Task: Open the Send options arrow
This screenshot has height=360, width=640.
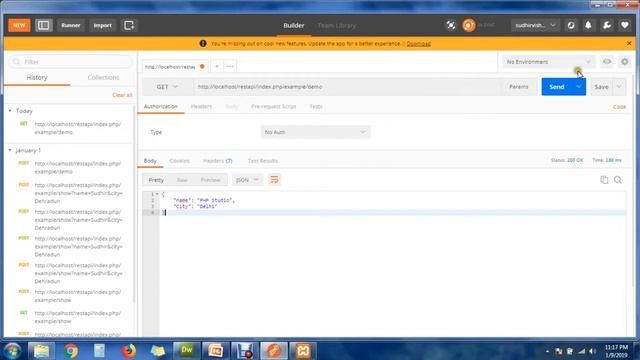Action: point(579,87)
